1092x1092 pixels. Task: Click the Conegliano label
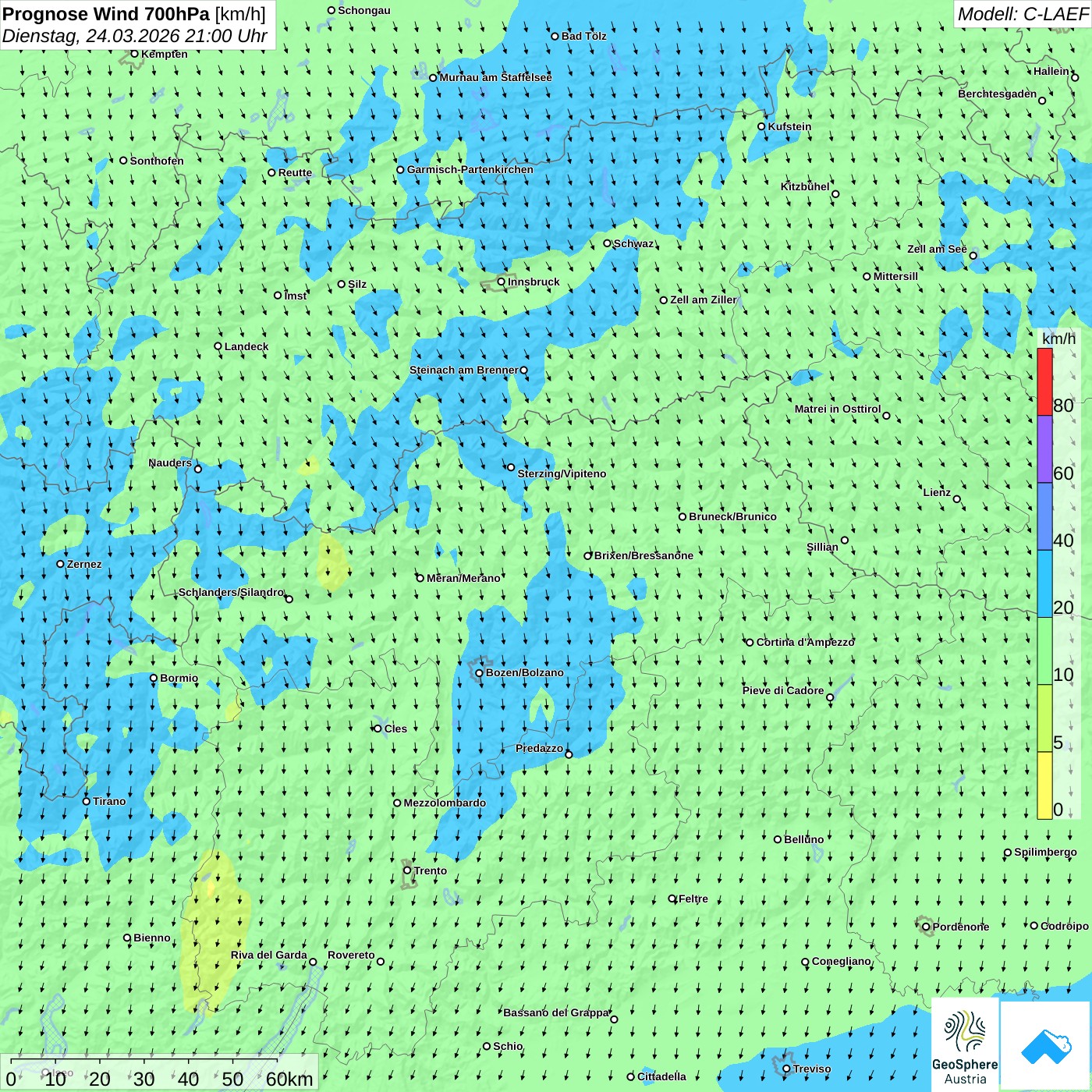coord(842,961)
